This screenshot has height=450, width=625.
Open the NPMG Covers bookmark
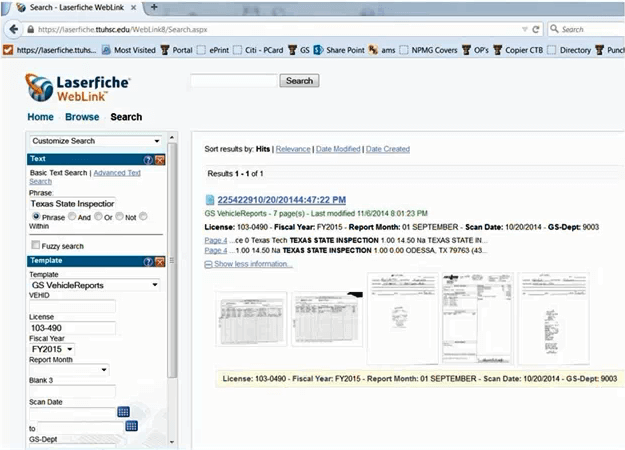pos(428,50)
